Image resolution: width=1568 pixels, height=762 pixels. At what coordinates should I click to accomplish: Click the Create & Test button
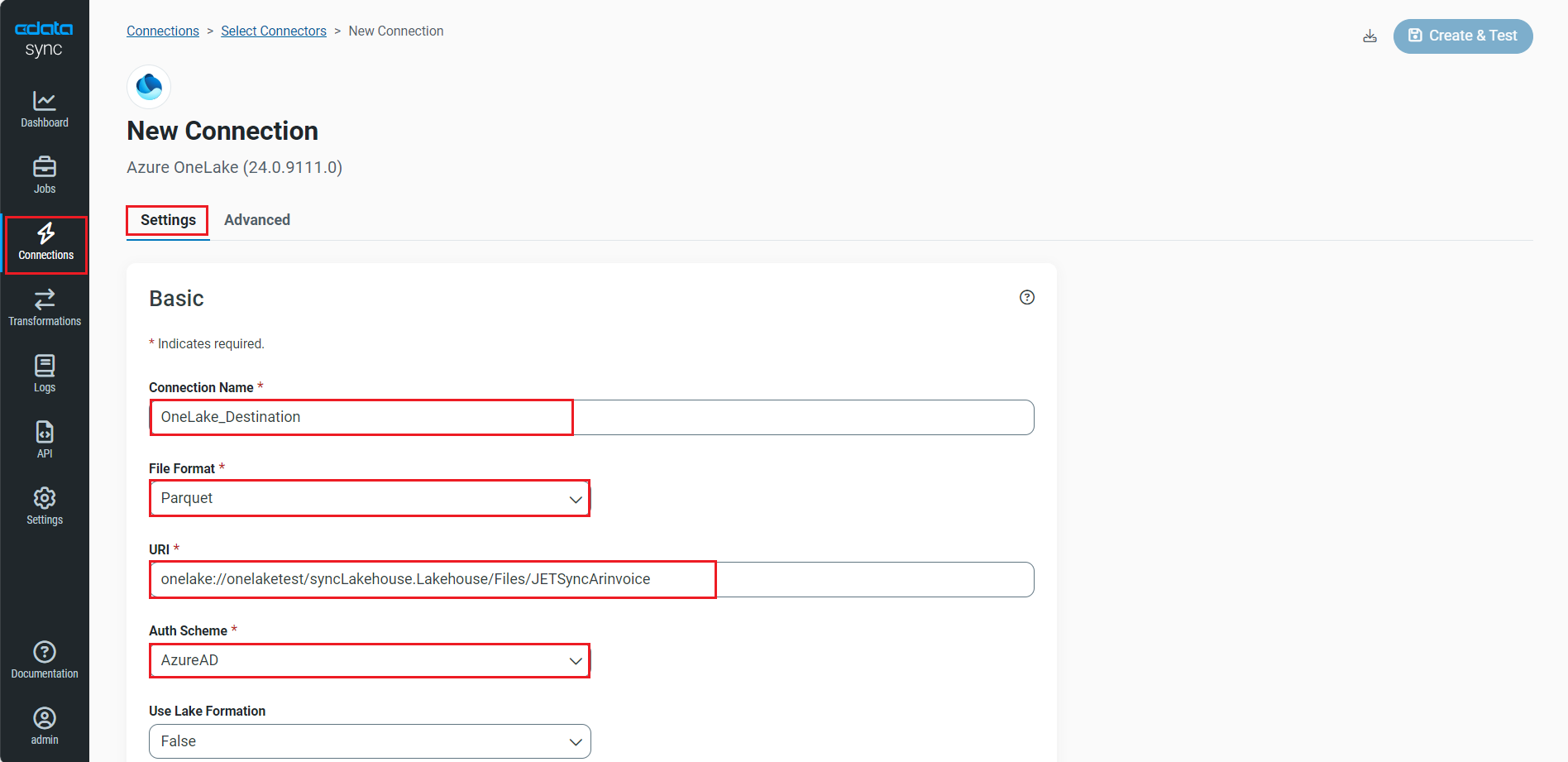click(x=1463, y=36)
